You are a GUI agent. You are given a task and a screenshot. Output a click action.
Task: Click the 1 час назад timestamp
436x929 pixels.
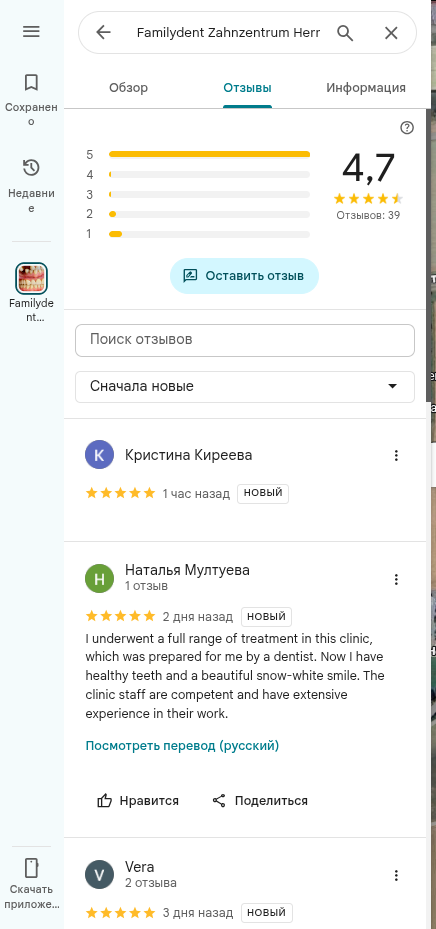tap(196, 494)
